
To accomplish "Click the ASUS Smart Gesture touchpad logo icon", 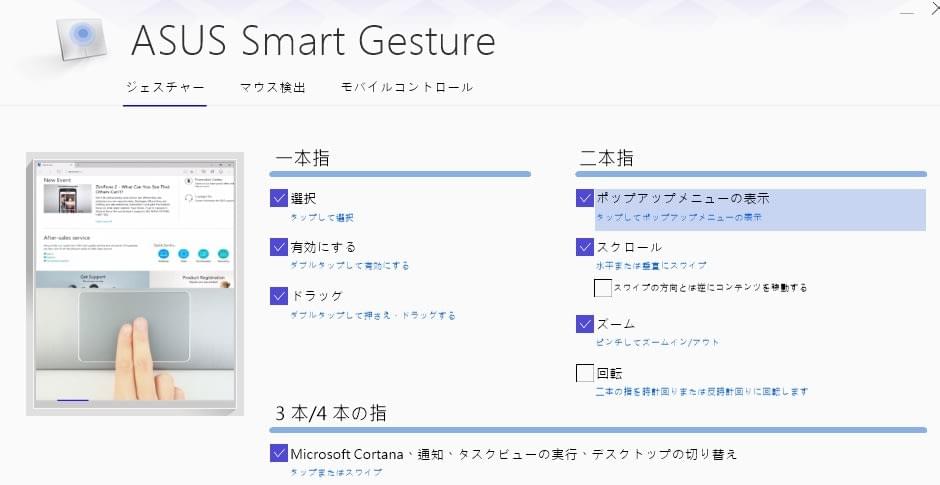I will (82, 41).
